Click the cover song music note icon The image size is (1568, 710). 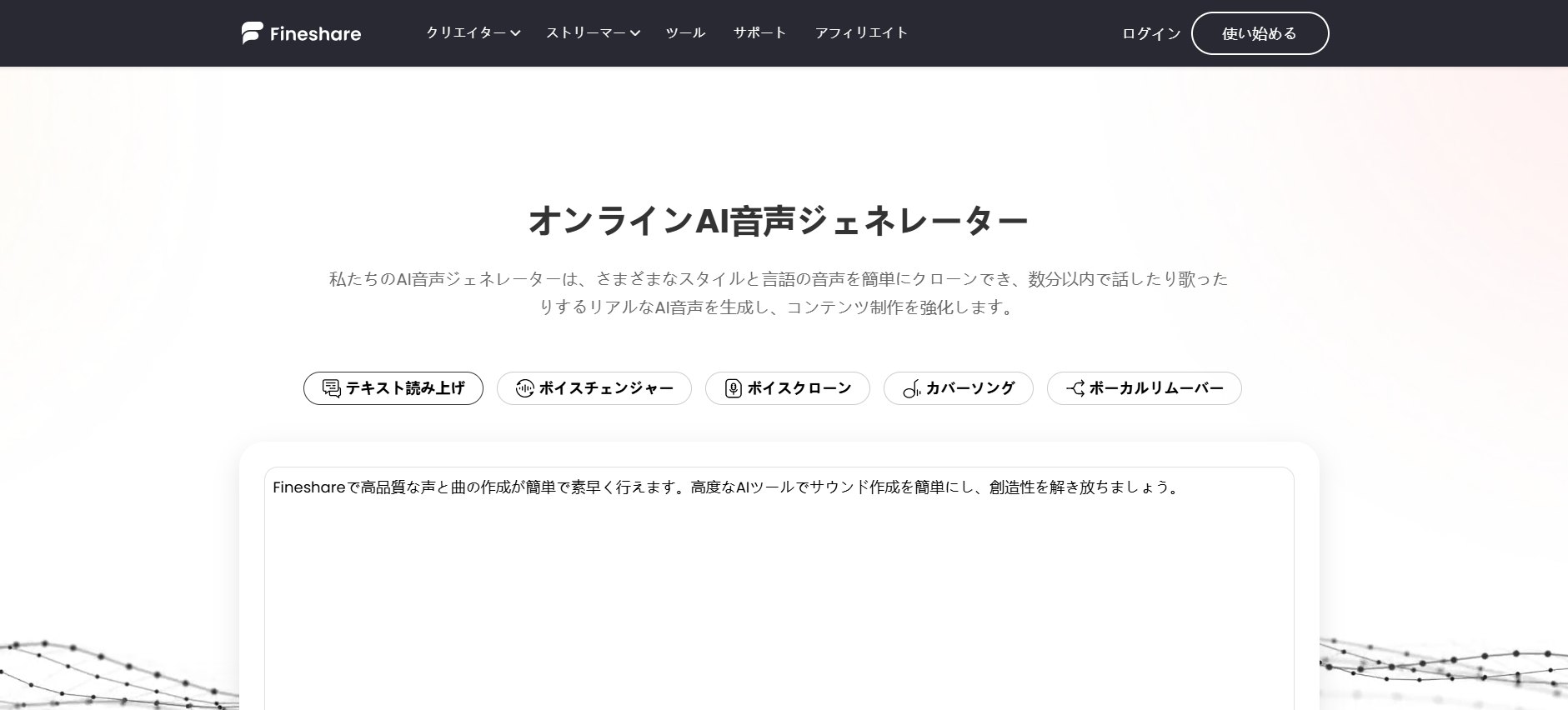(911, 389)
